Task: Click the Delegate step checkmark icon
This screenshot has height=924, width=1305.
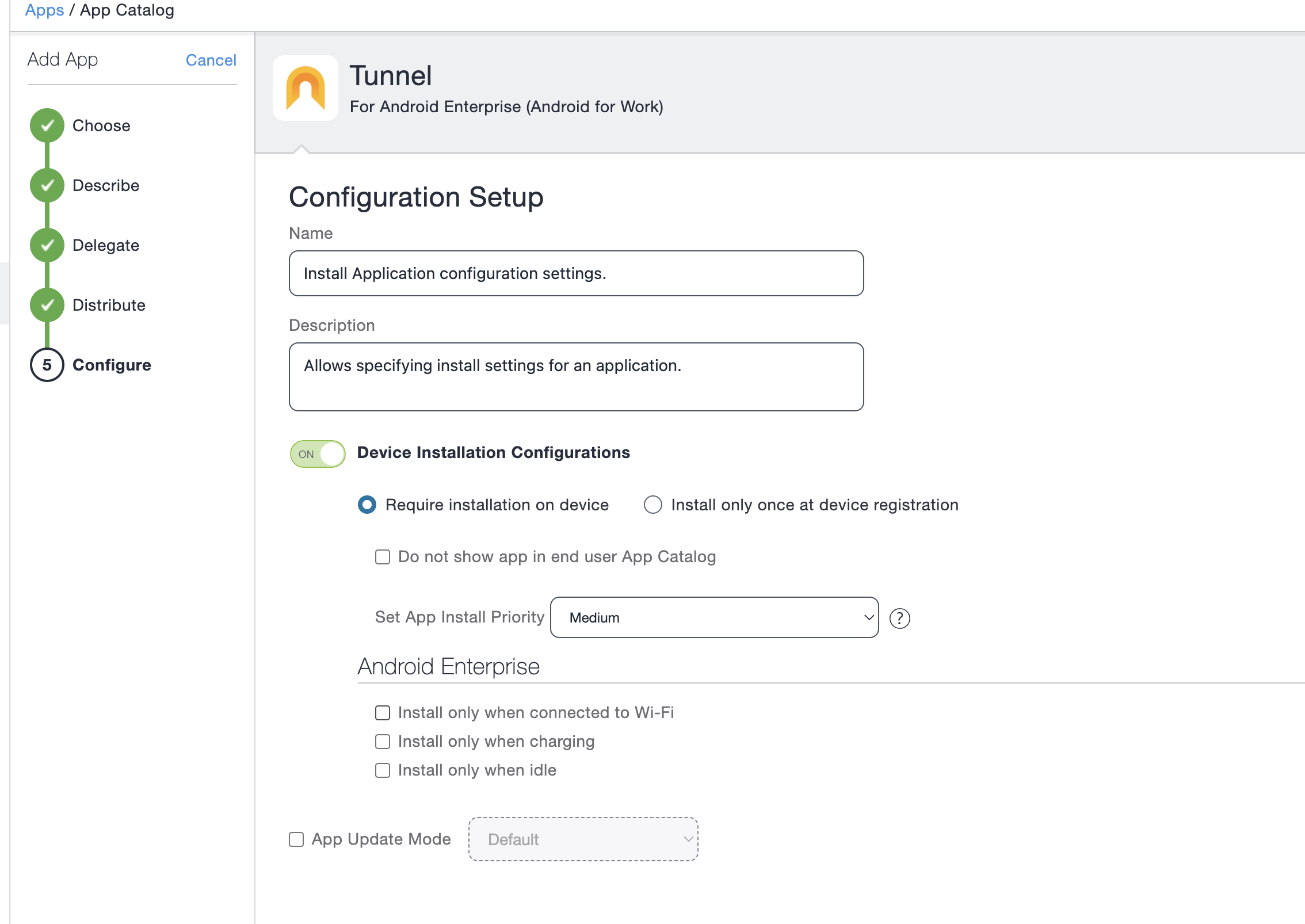Action: (x=47, y=245)
